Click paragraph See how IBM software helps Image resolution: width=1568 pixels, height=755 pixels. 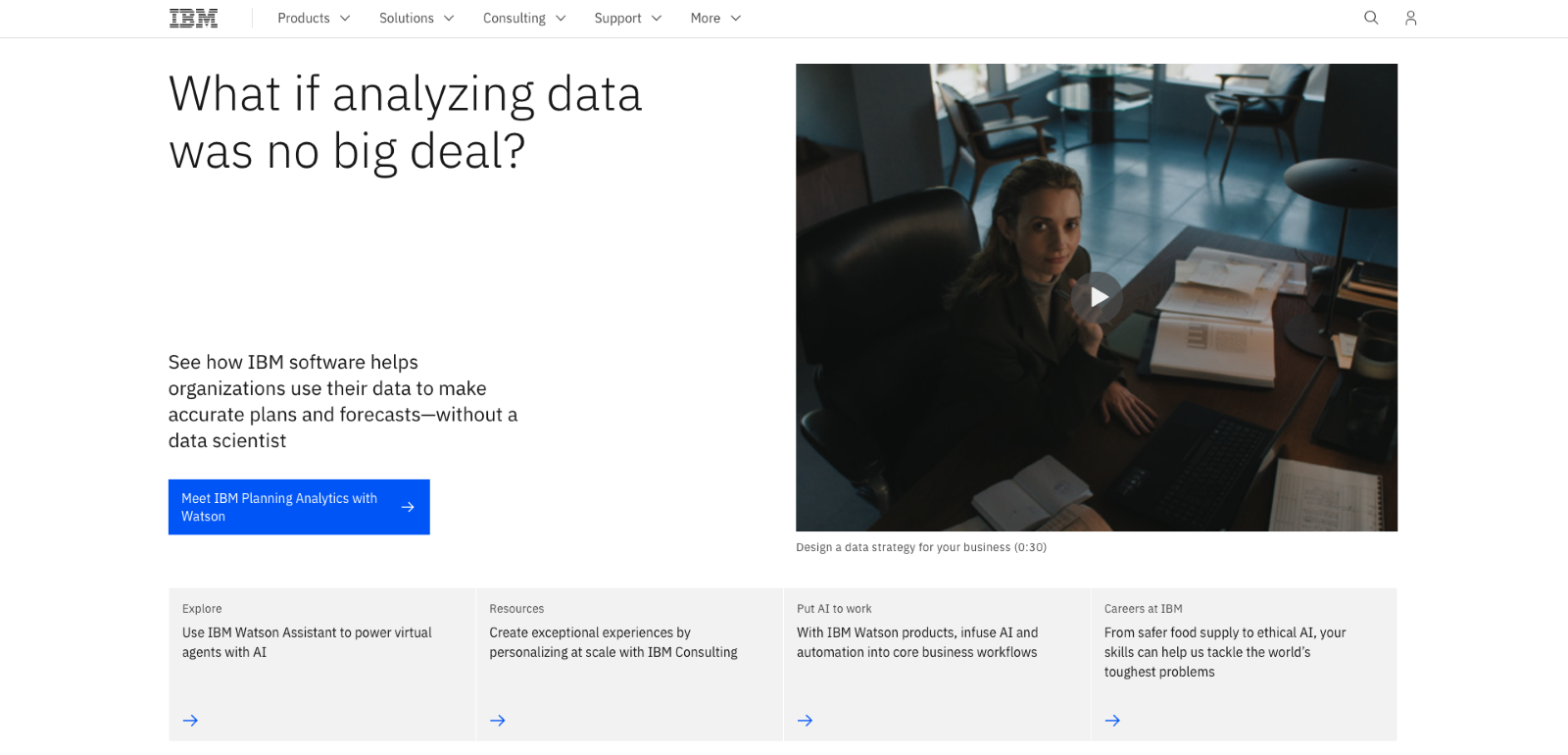coord(343,401)
